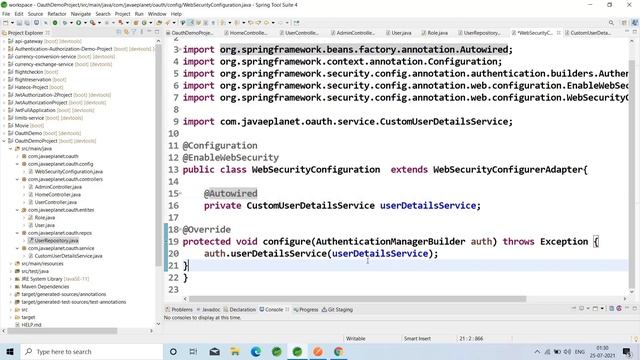Screen dimensions: 640x360
Task: Click the New file toolbar icon
Action: [6, 23]
